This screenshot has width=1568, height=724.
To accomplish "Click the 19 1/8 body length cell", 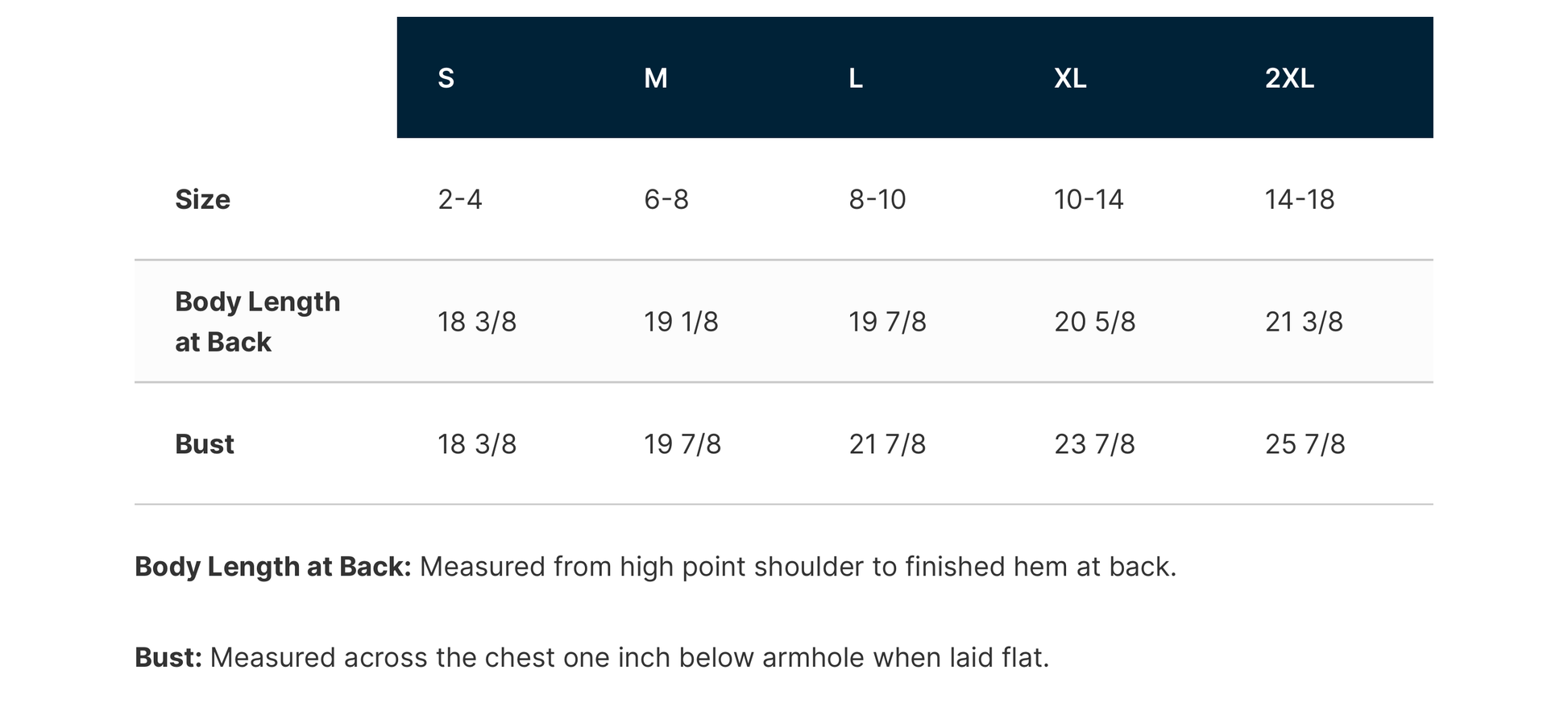I will point(681,322).
